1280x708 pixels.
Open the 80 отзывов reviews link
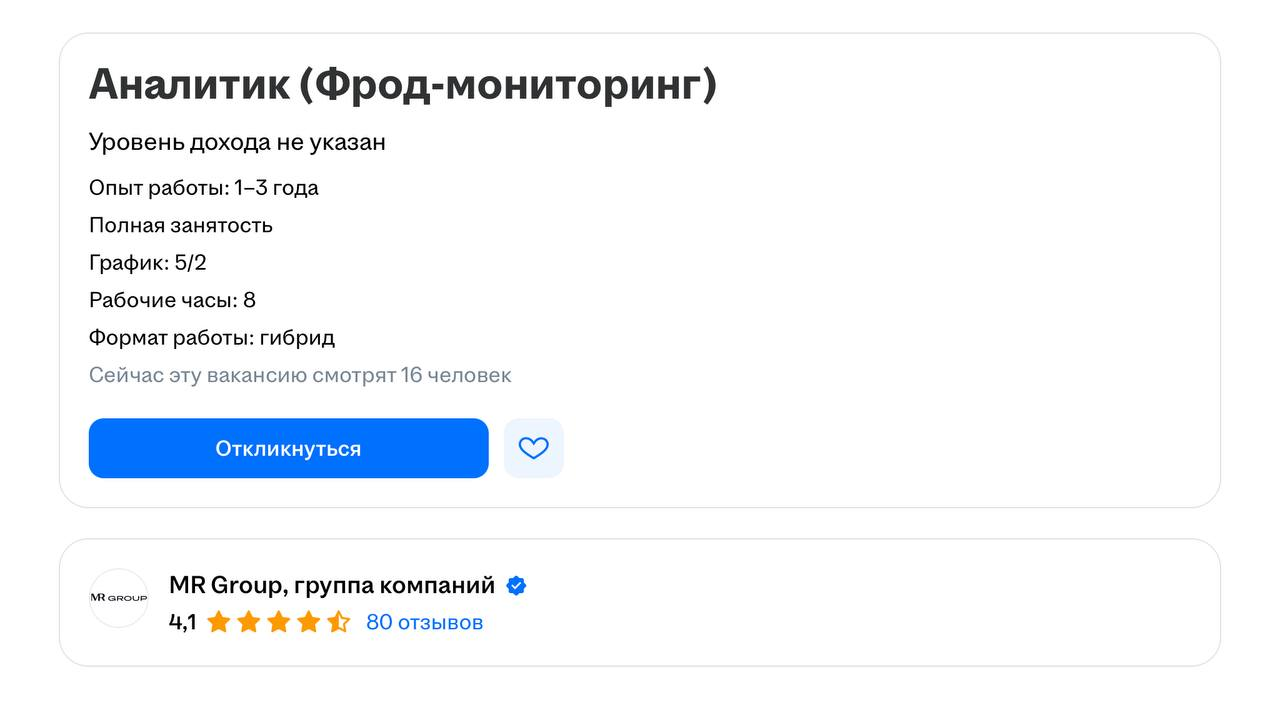coord(424,622)
